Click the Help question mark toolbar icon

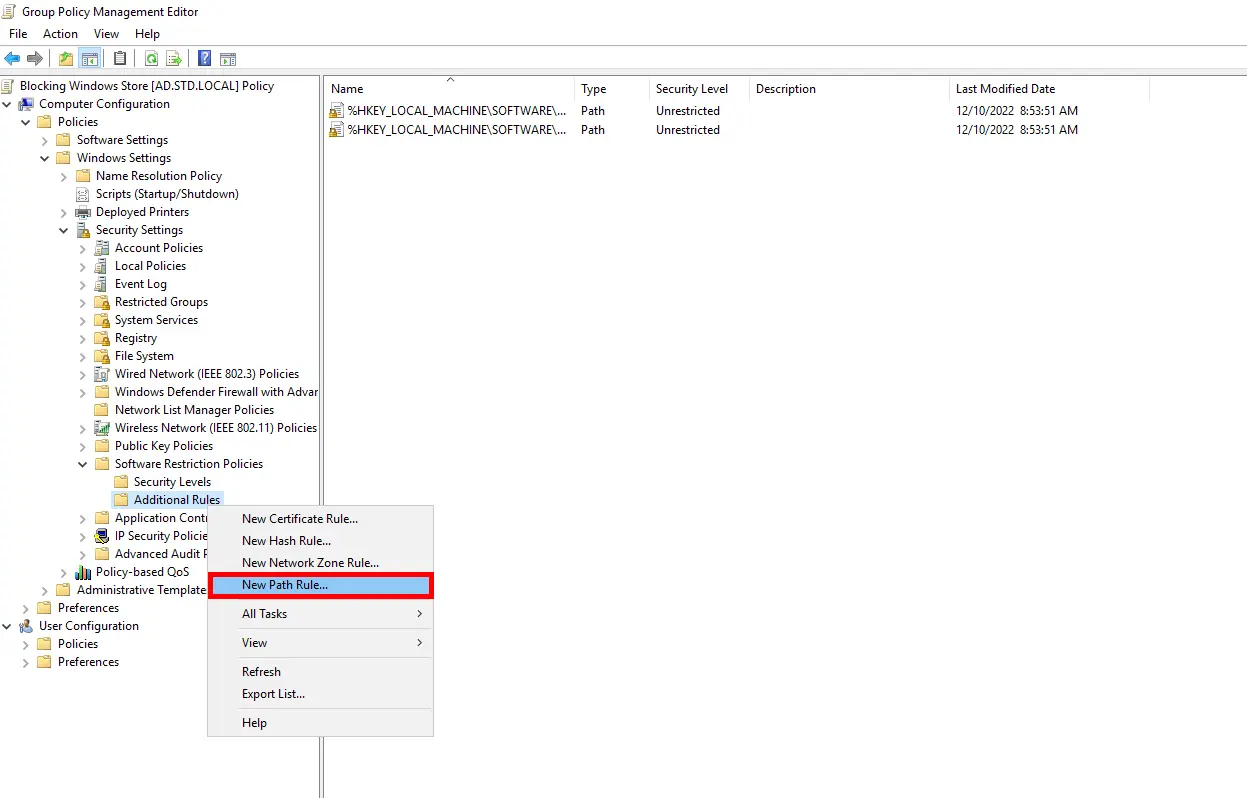pos(204,58)
